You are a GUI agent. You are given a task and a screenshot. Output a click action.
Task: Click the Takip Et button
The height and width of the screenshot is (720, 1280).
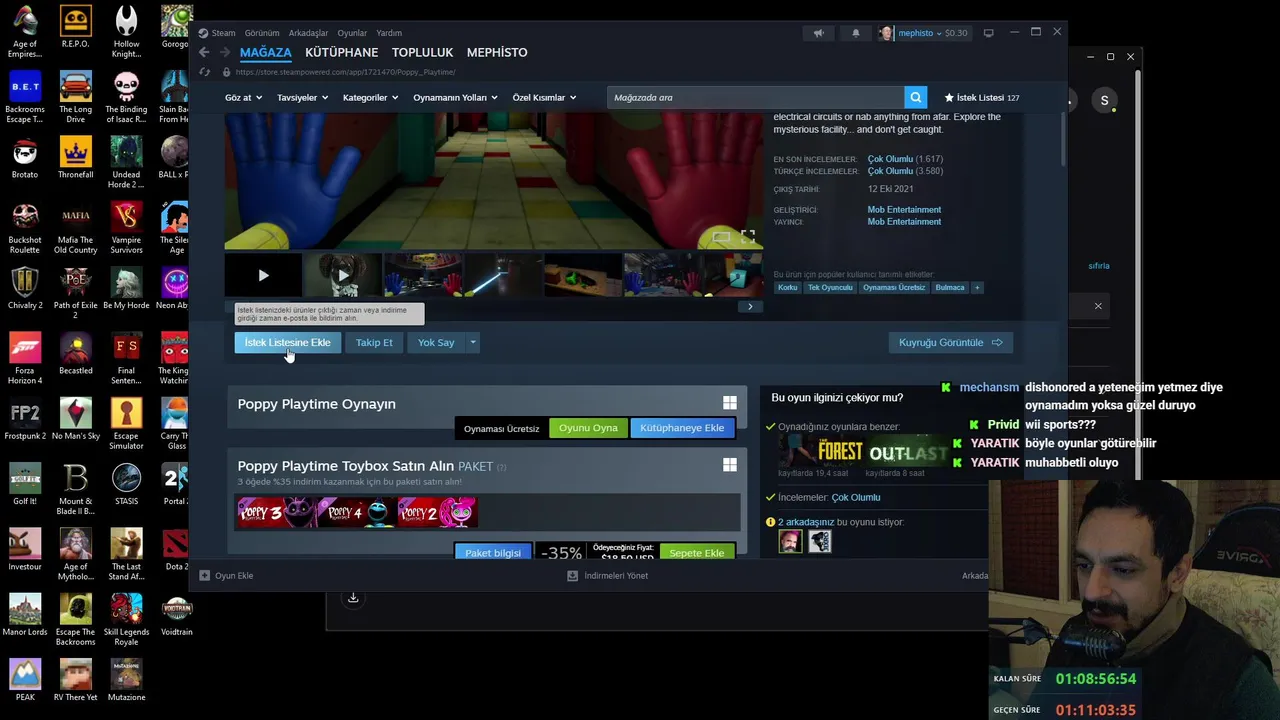click(374, 342)
